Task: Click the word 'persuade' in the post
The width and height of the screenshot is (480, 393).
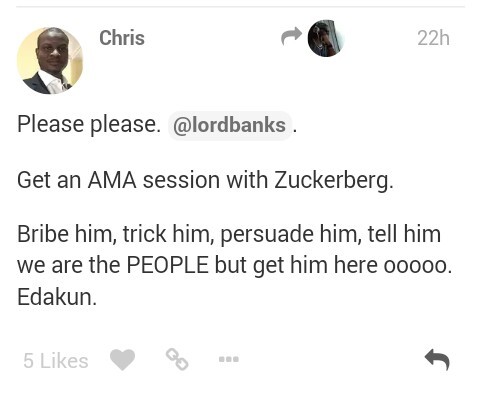Action: 267,235
